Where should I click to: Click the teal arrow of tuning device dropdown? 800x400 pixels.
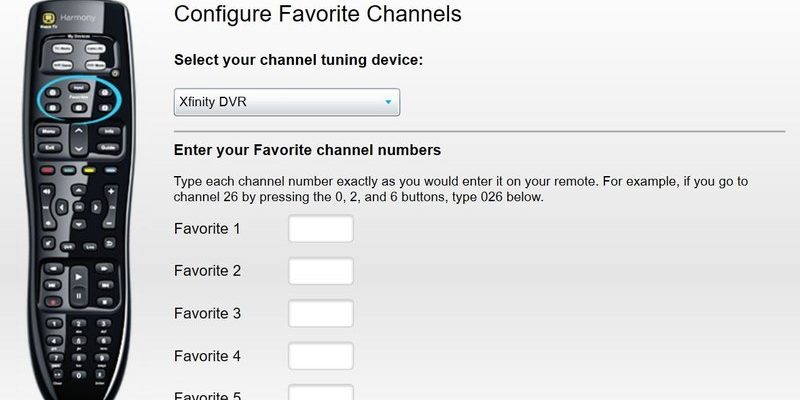388,102
